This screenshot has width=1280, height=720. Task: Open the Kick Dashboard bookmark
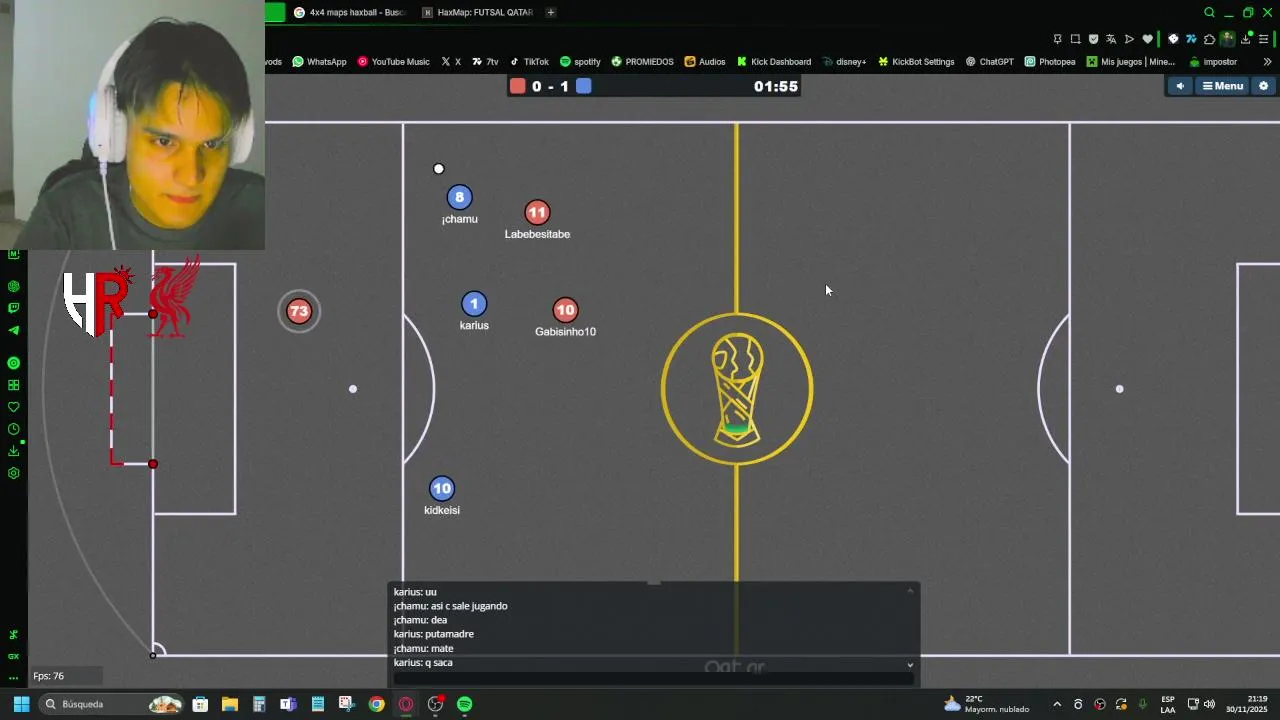click(x=774, y=62)
